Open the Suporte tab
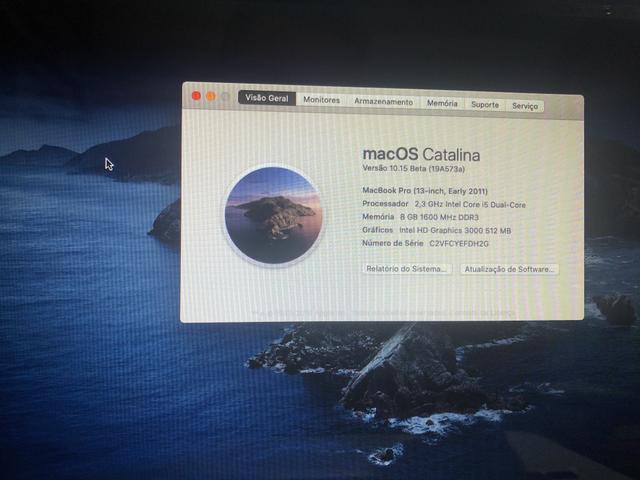This screenshot has height=480, width=640. pyautogui.click(x=485, y=104)
